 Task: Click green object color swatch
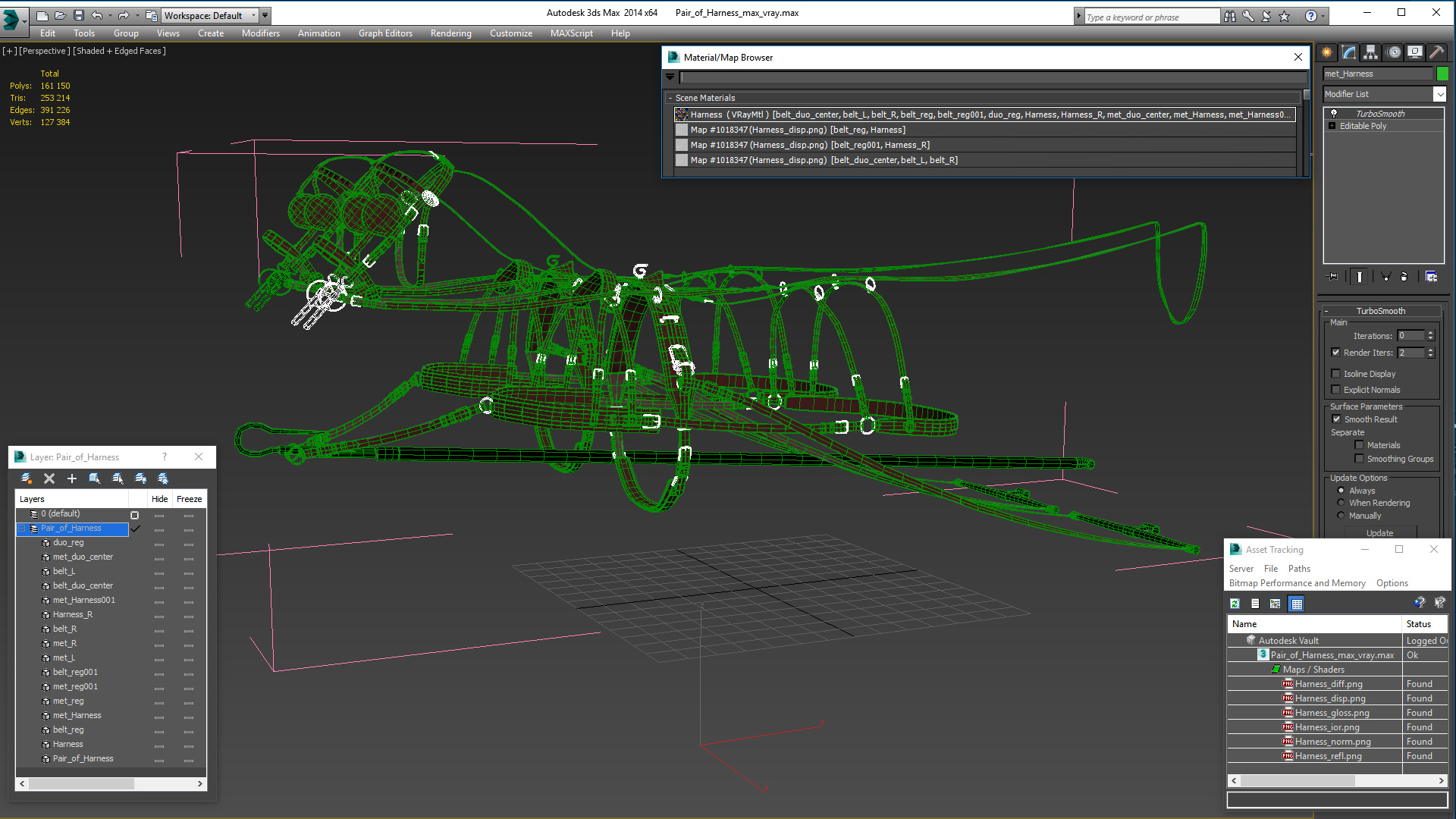(x=1442, y=74)
